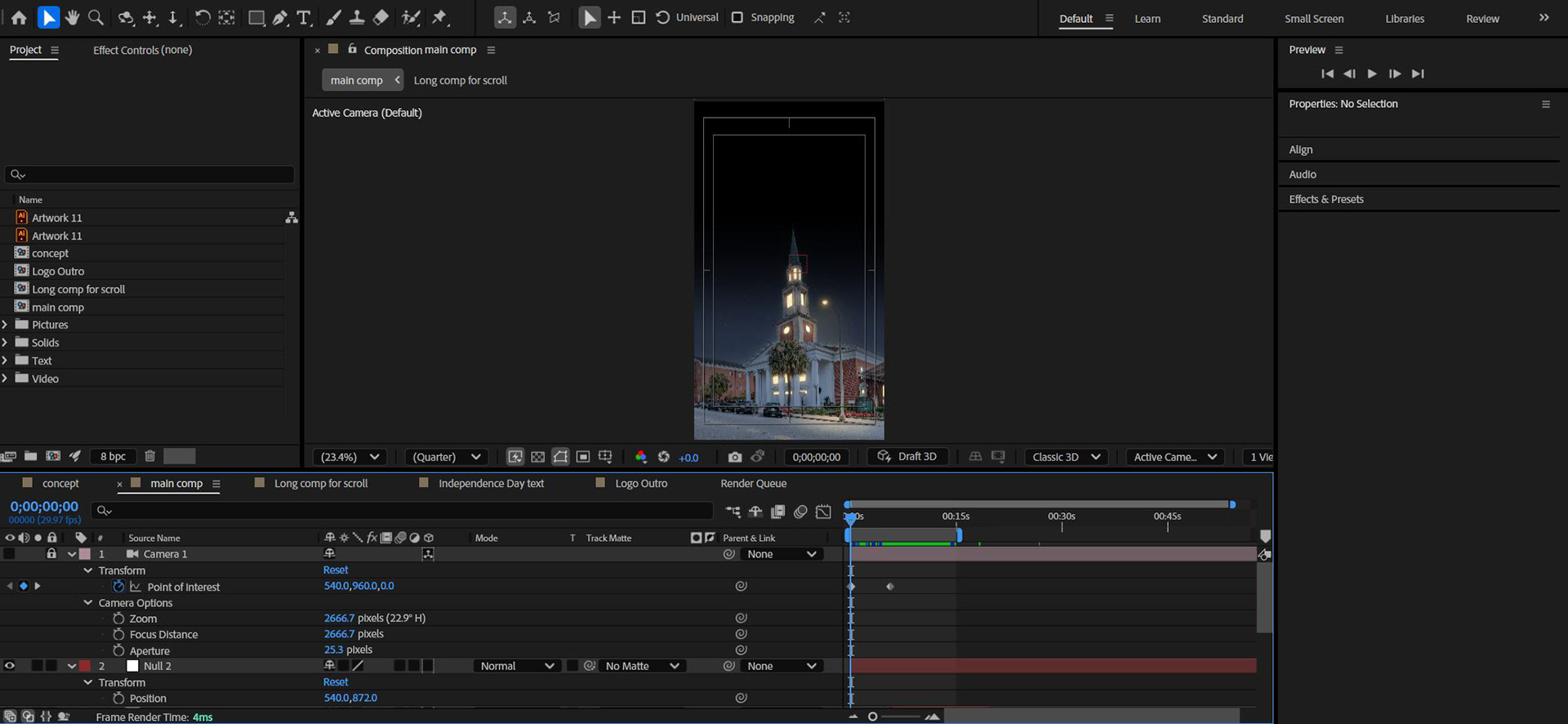Select the Rotation tool
The height and width of the screenshot is (724, 1568).
[202, 17]
